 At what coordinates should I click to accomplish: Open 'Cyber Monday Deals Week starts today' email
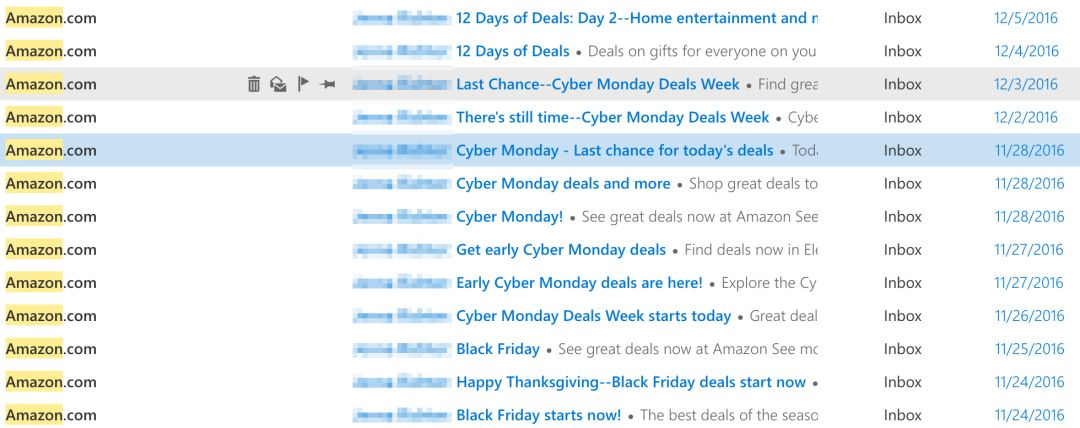pos(593,316)
